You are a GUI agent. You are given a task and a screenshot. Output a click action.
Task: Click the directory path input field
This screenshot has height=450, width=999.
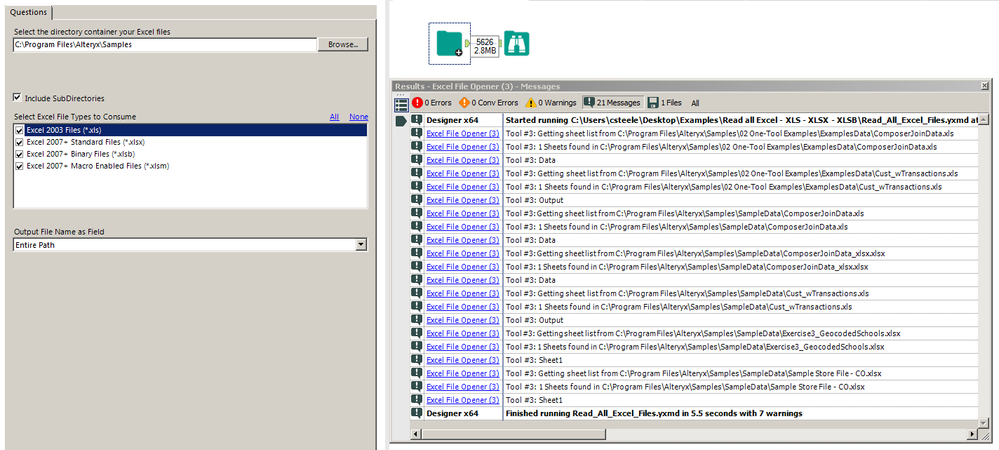165,45
